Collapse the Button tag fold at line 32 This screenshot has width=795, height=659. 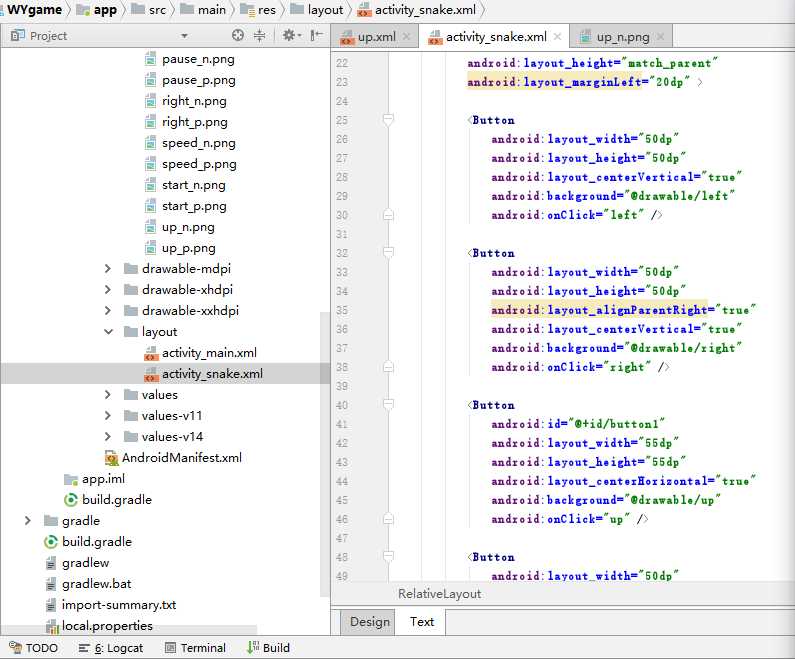point(388,252)
